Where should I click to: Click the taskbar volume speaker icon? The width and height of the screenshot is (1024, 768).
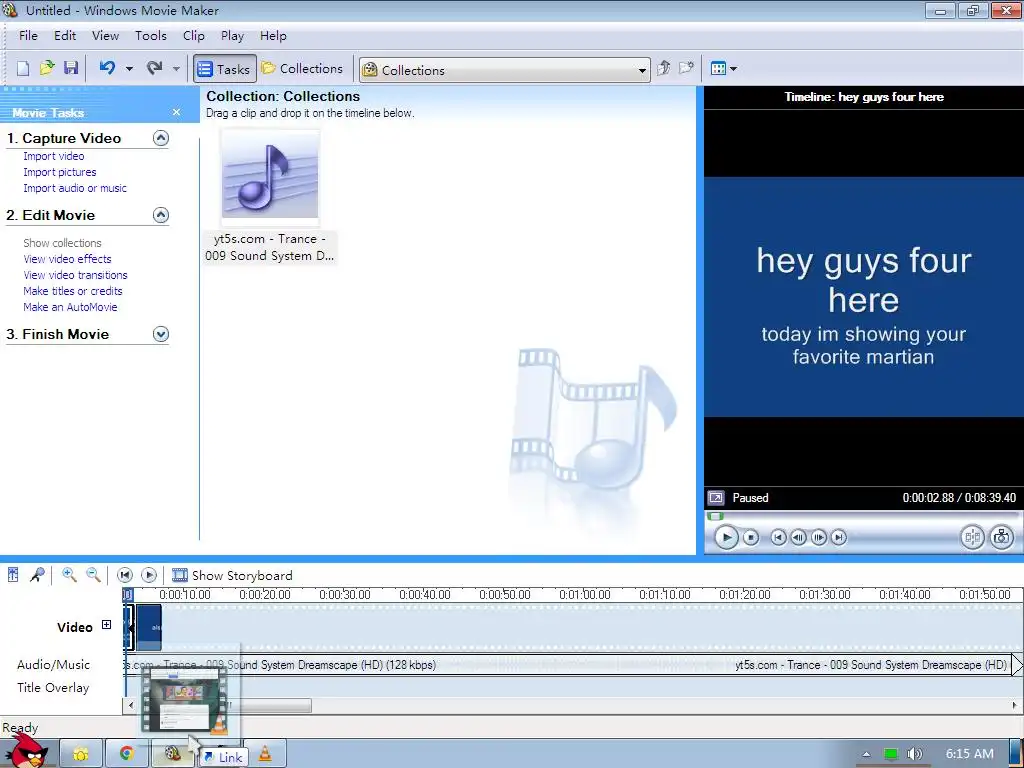coord(915,754)
